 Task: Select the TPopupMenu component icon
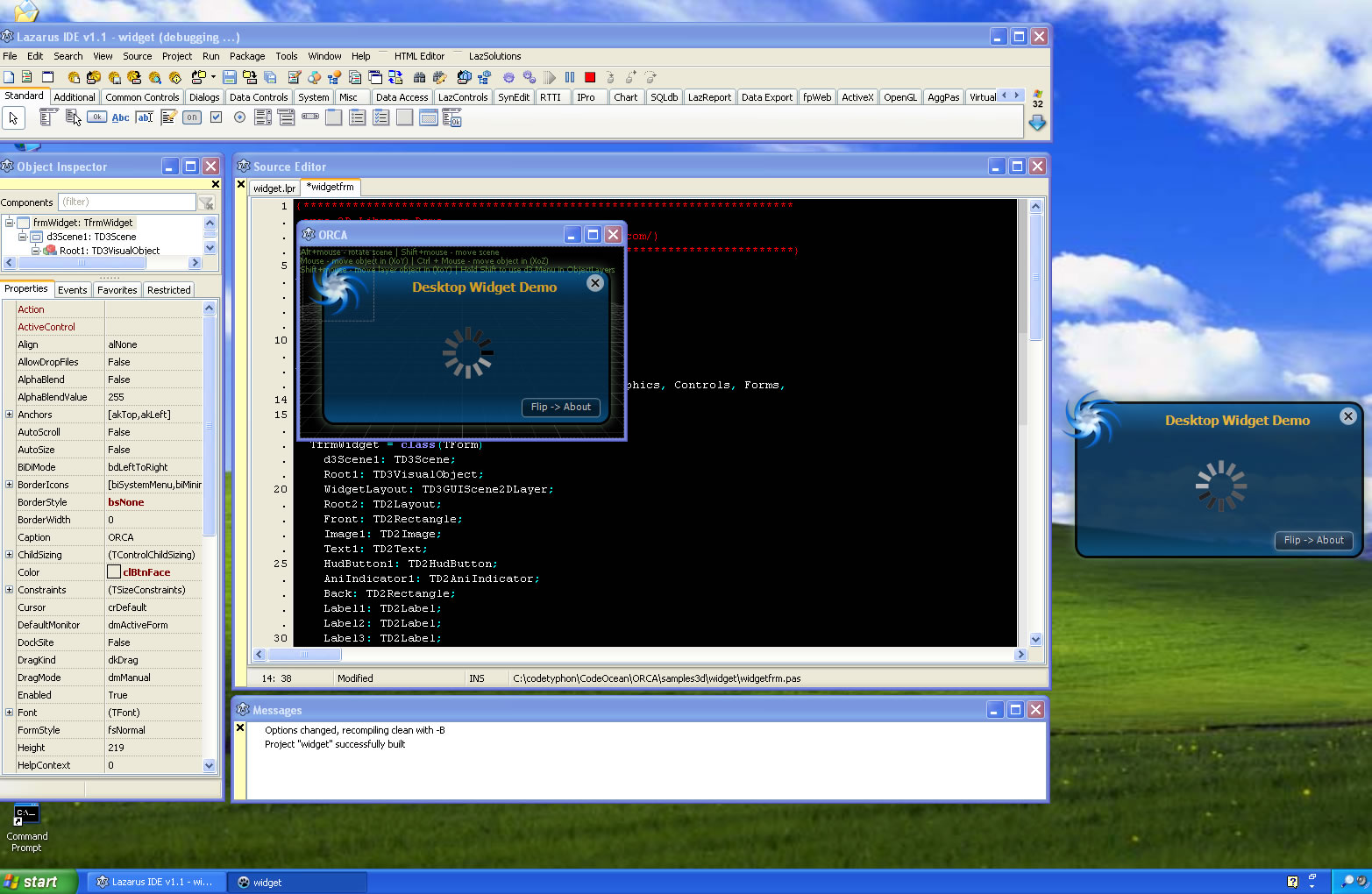[74, 117]
